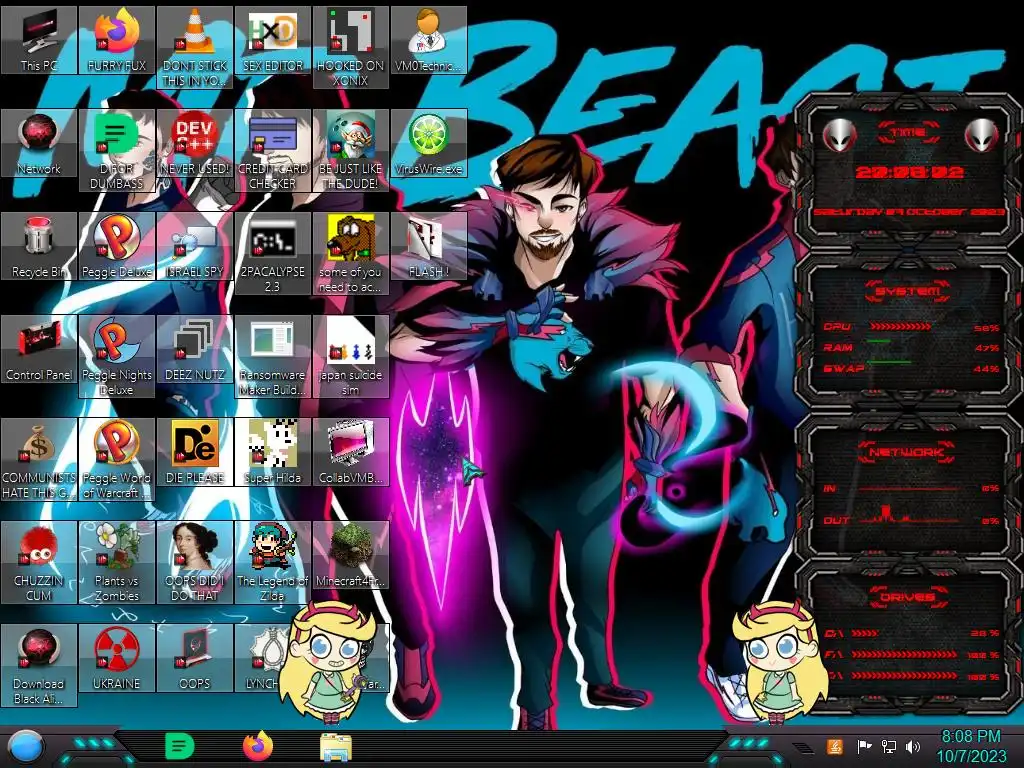Open the green document app on the taskbar
The height and width of the screenshot is (768, 1024).
[x=179, y=746]
